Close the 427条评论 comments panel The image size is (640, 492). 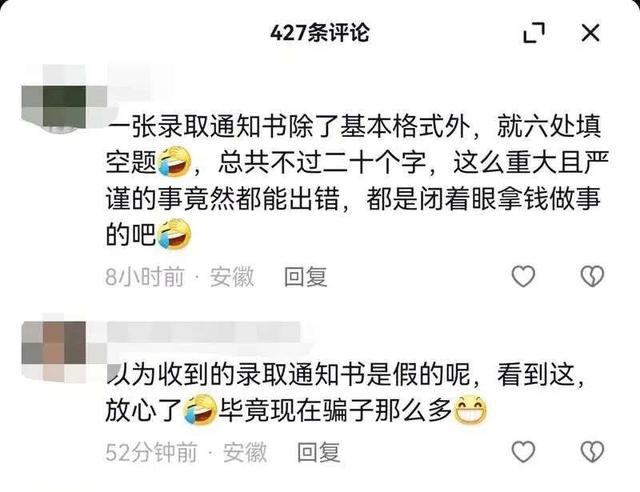(x=590, y=33)
